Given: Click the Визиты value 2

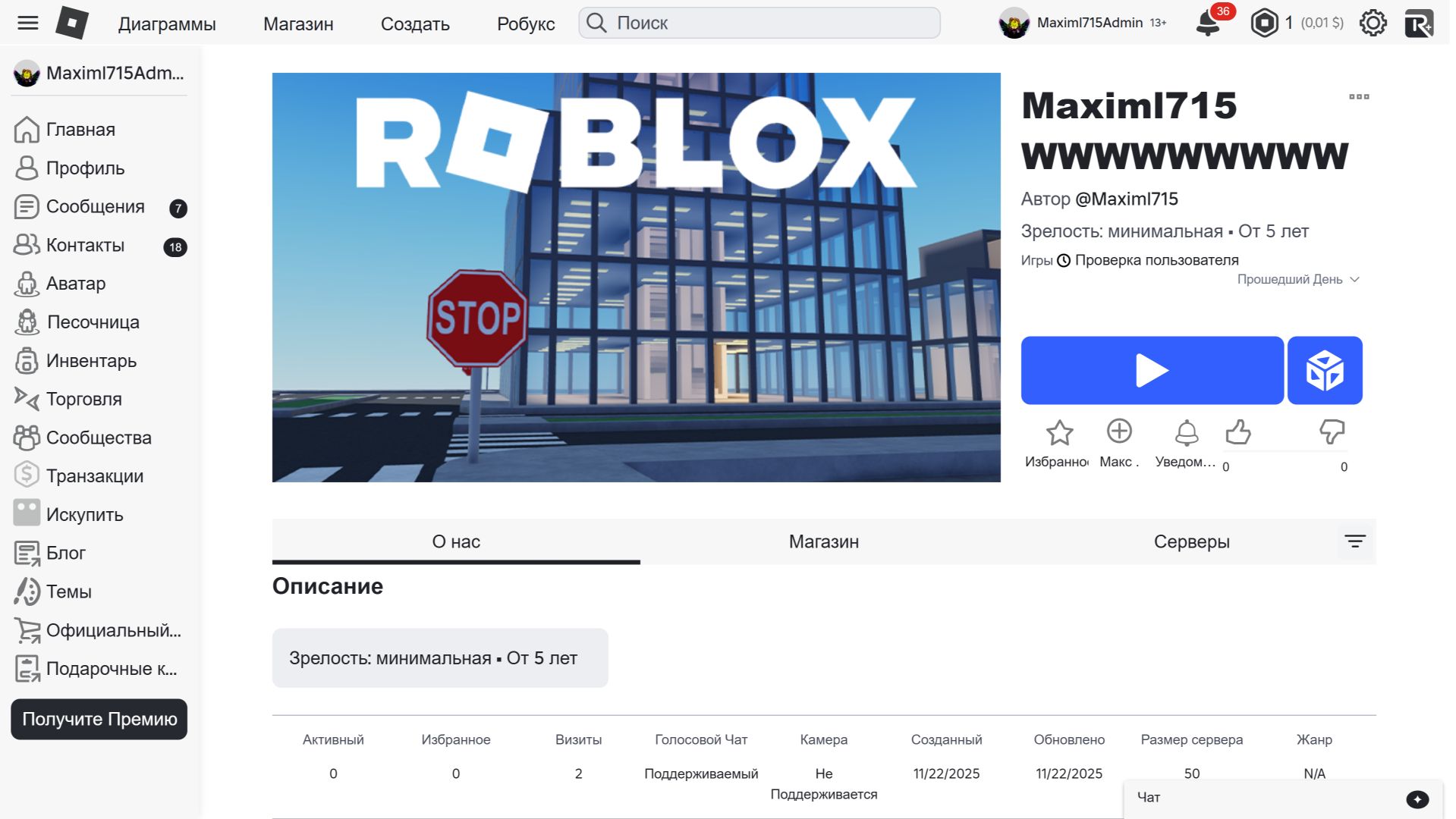Looking at the screenshot, I should pos(579,774).
